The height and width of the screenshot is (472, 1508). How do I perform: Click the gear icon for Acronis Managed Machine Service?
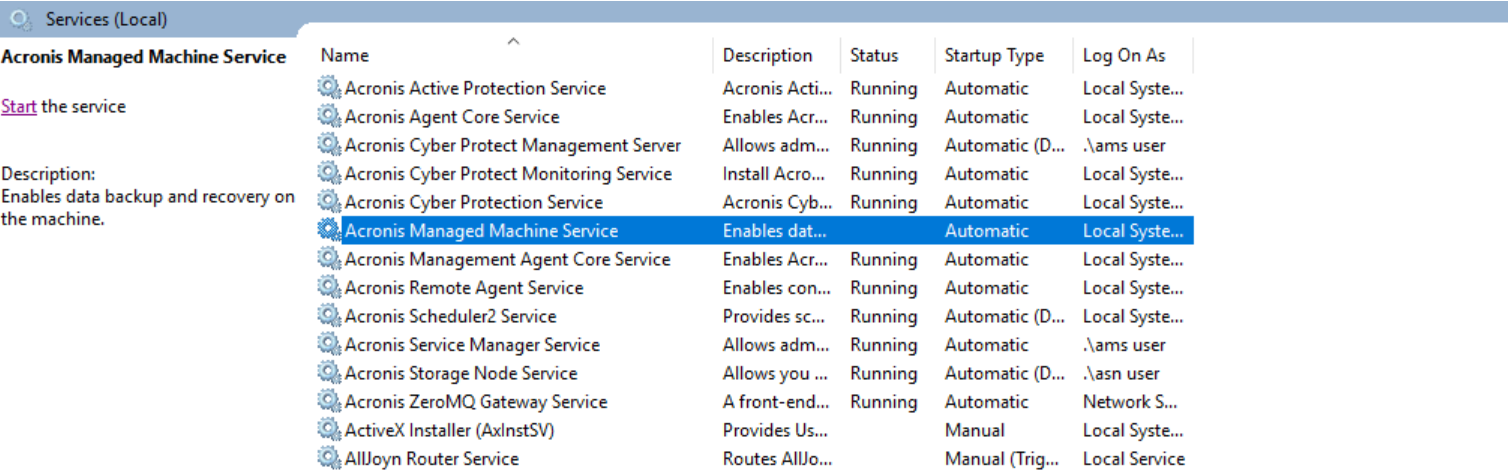[x=329, y=231]
